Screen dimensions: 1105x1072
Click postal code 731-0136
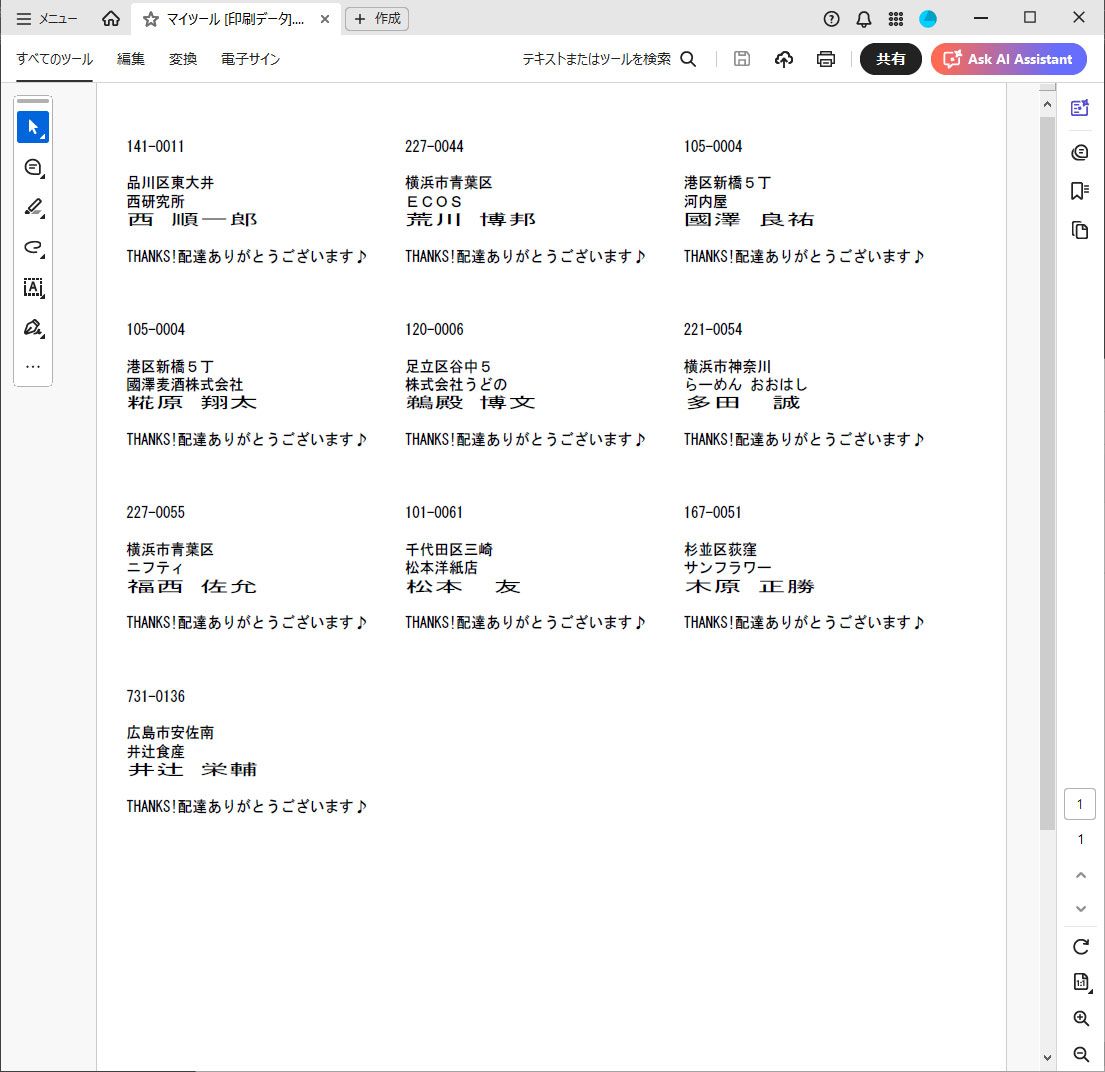156,696
